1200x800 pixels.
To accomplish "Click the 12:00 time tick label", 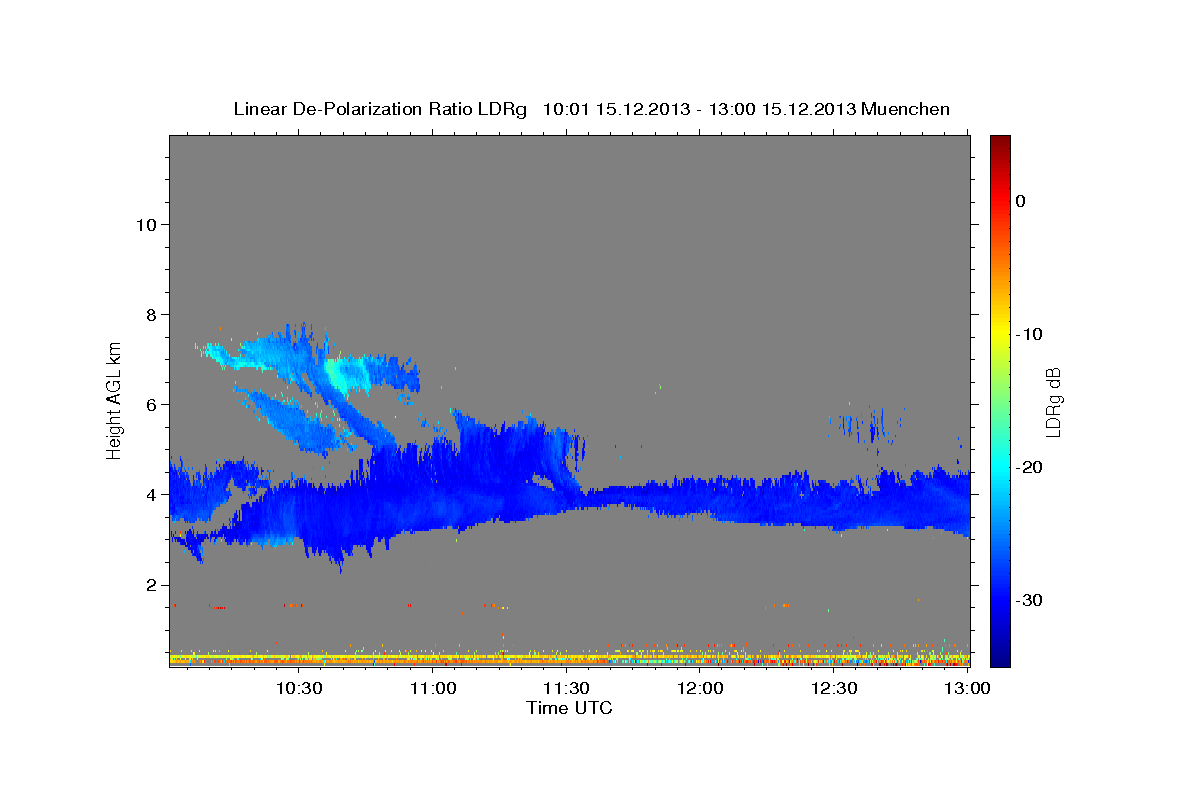I will (700, 688).
